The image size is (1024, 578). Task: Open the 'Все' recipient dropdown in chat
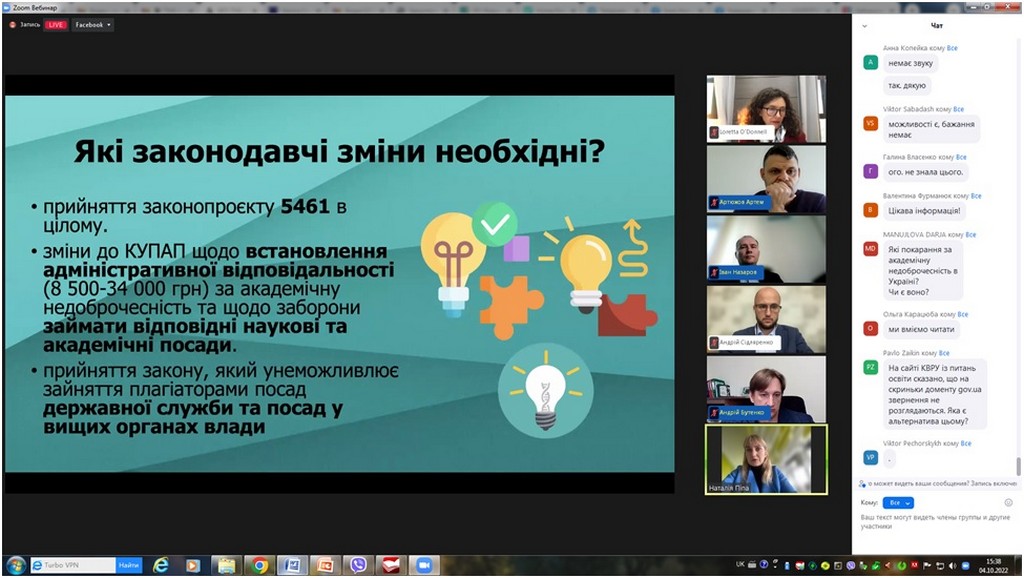pos(899,502)
